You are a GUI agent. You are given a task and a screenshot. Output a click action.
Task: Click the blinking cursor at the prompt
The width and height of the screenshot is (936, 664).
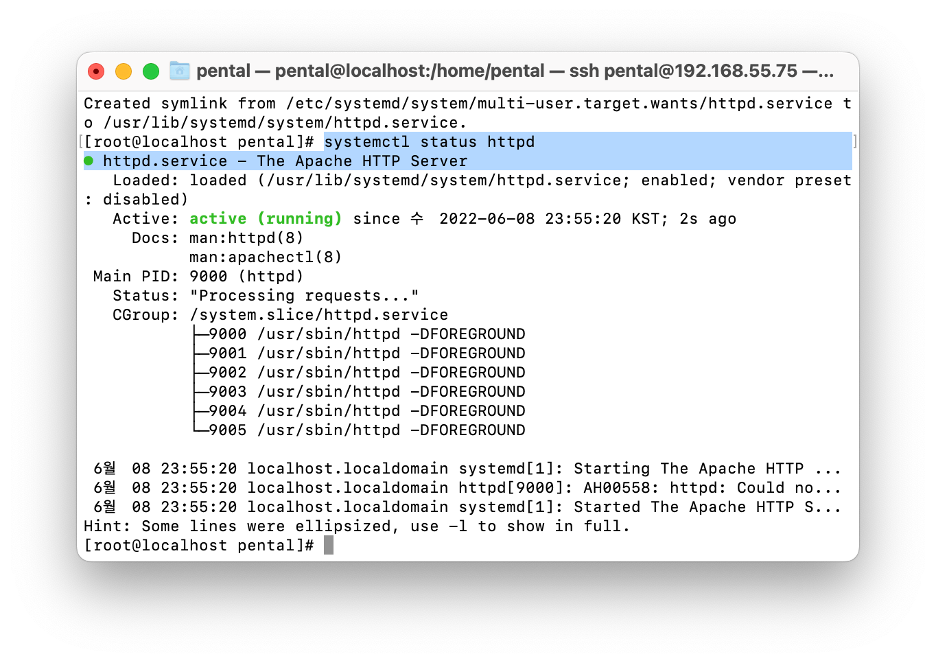tap(330, 544)
